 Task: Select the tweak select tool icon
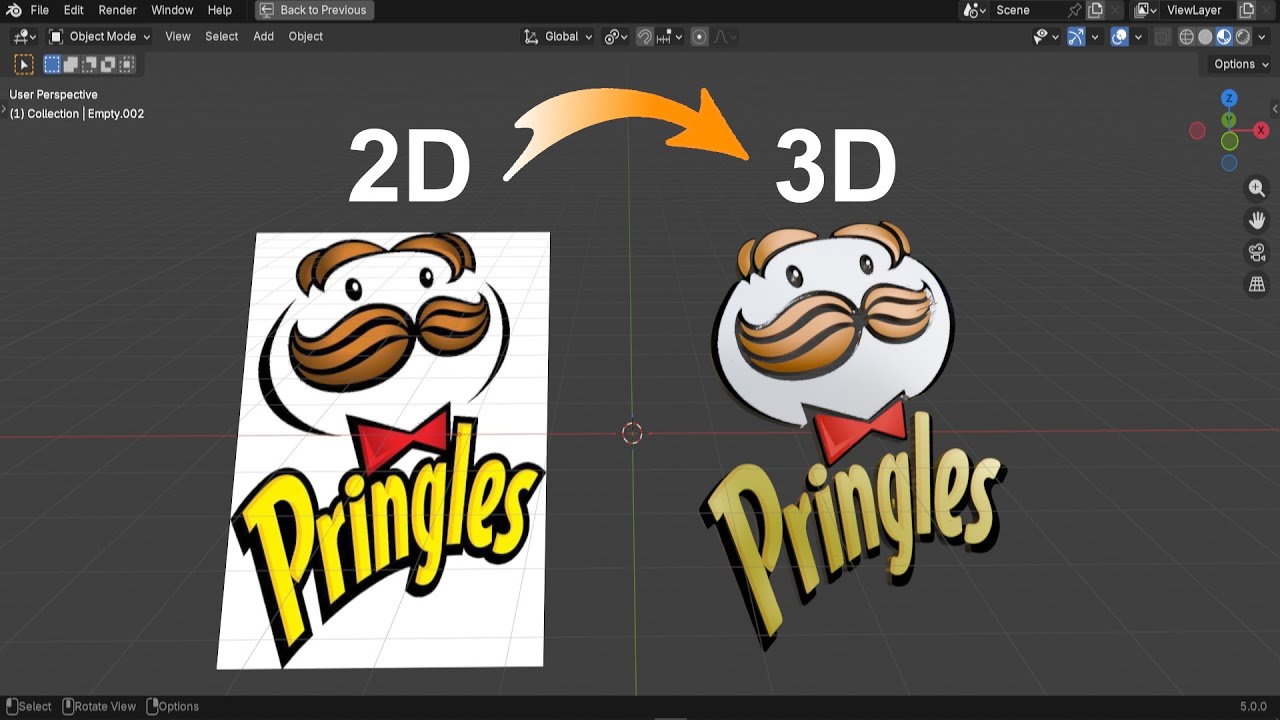[24, 65]
